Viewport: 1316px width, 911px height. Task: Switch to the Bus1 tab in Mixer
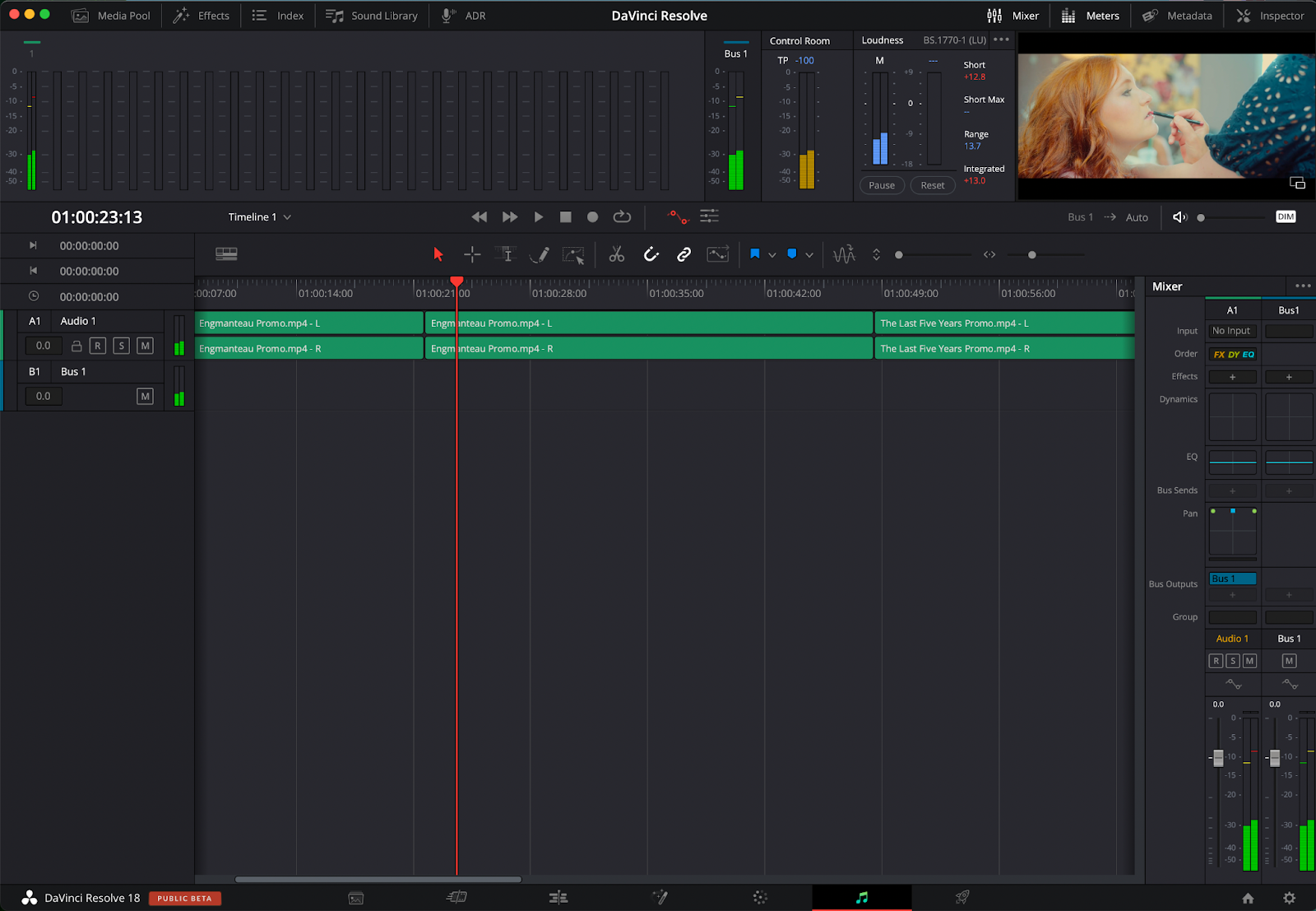1288,310
